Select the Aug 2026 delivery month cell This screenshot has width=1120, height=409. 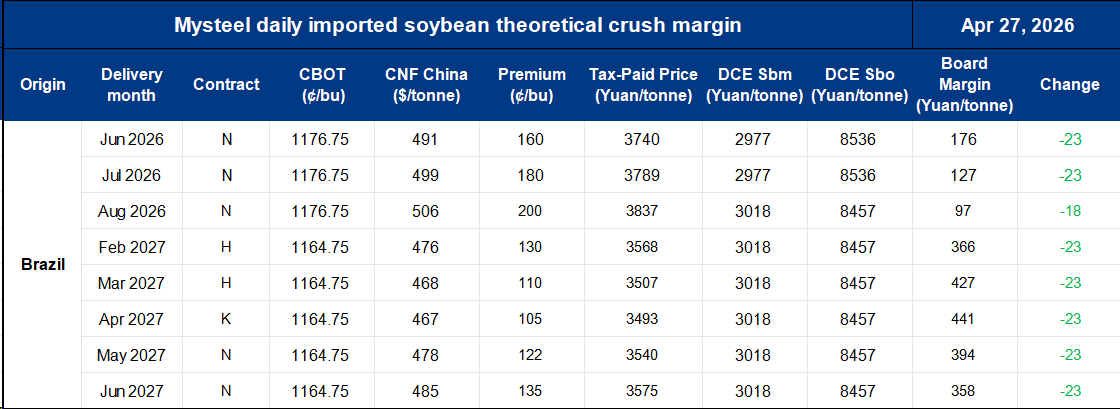coord(131,212)
